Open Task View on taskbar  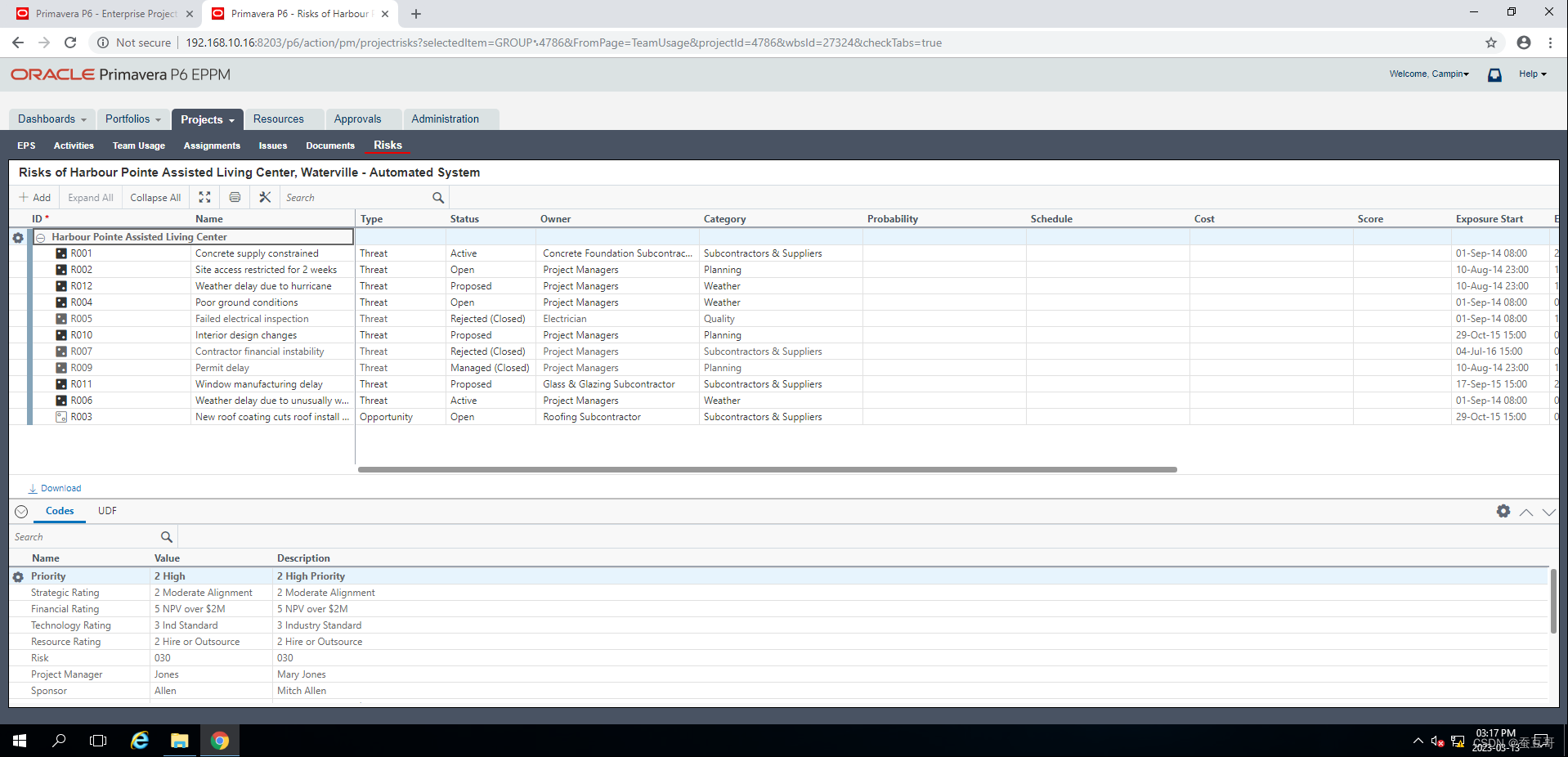click(x=98, y=741)
